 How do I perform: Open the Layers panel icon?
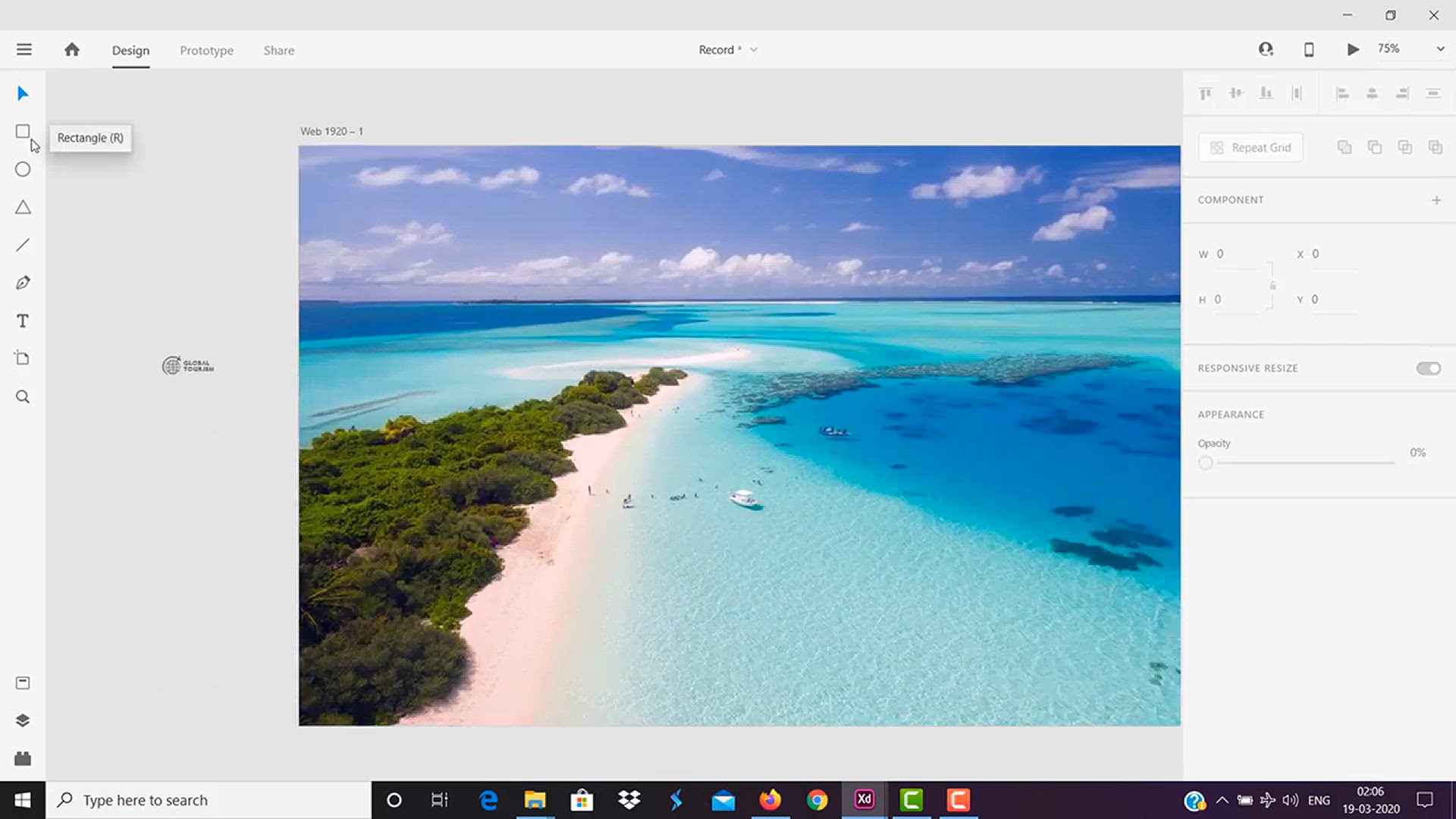(23, 720)
